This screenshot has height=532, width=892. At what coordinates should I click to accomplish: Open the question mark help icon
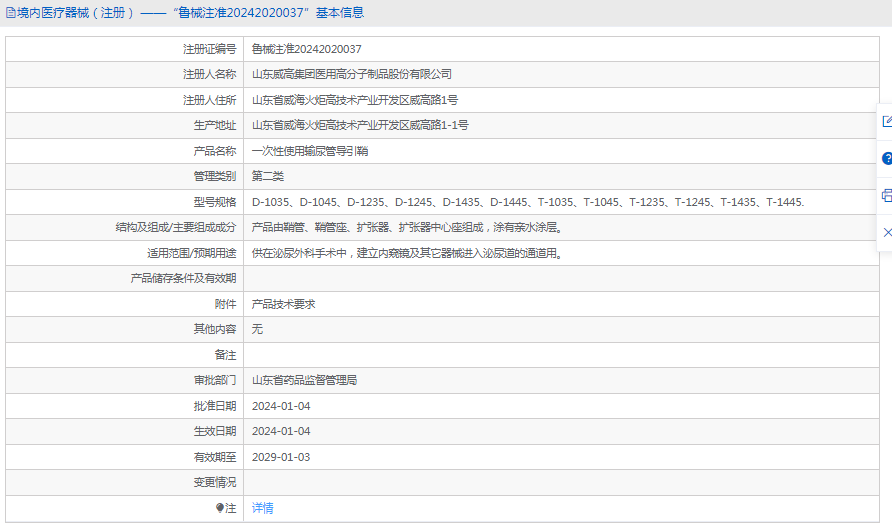point(886,159)
